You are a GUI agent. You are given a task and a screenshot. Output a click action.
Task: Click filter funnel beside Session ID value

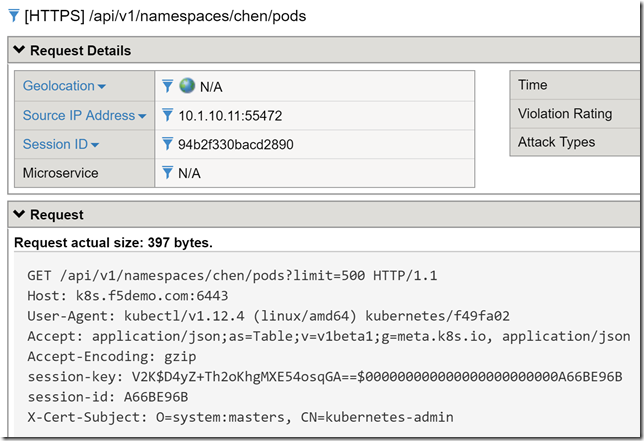point(168,144)
